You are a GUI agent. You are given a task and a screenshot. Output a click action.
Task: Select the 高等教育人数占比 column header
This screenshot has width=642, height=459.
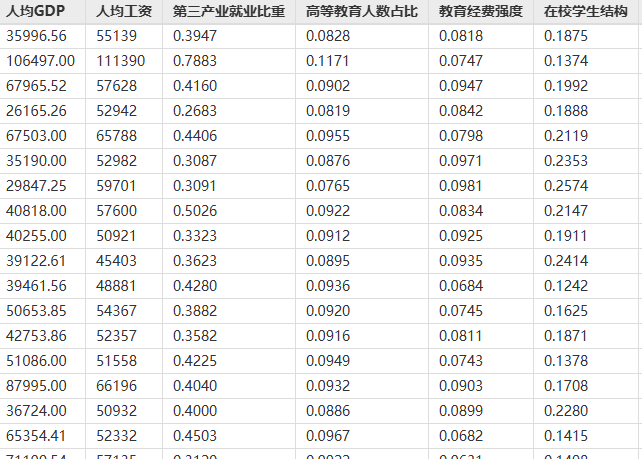tap(362, 12)
